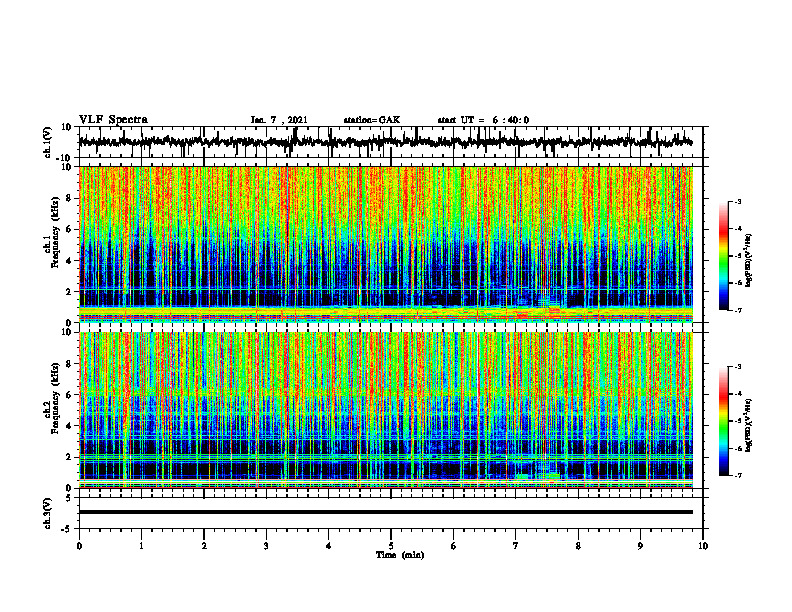Select the Jan. 7, 2021 date label
The image size is (792, 612).
click(279, 120)
